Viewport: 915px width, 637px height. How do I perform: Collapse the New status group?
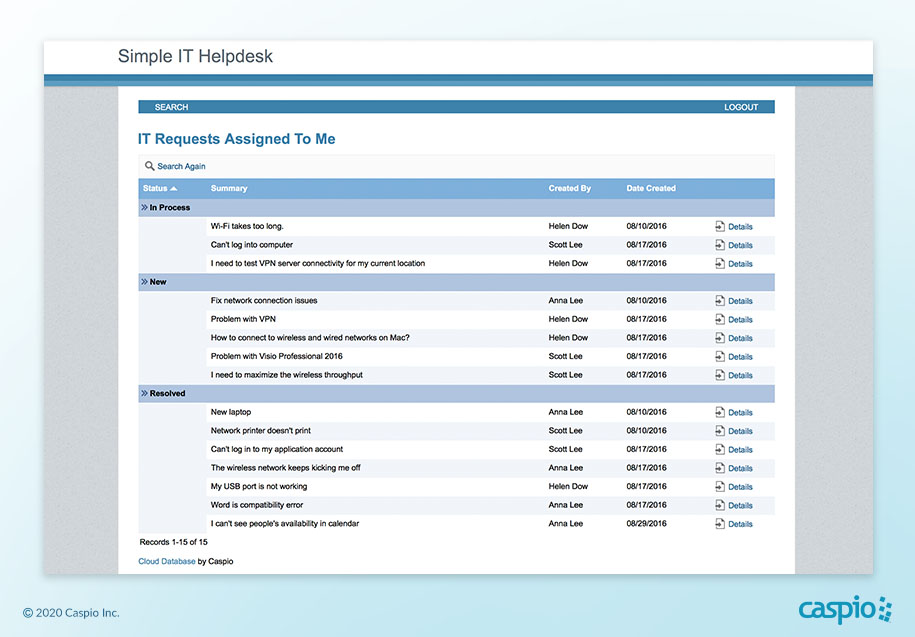[x=144, y=282]
